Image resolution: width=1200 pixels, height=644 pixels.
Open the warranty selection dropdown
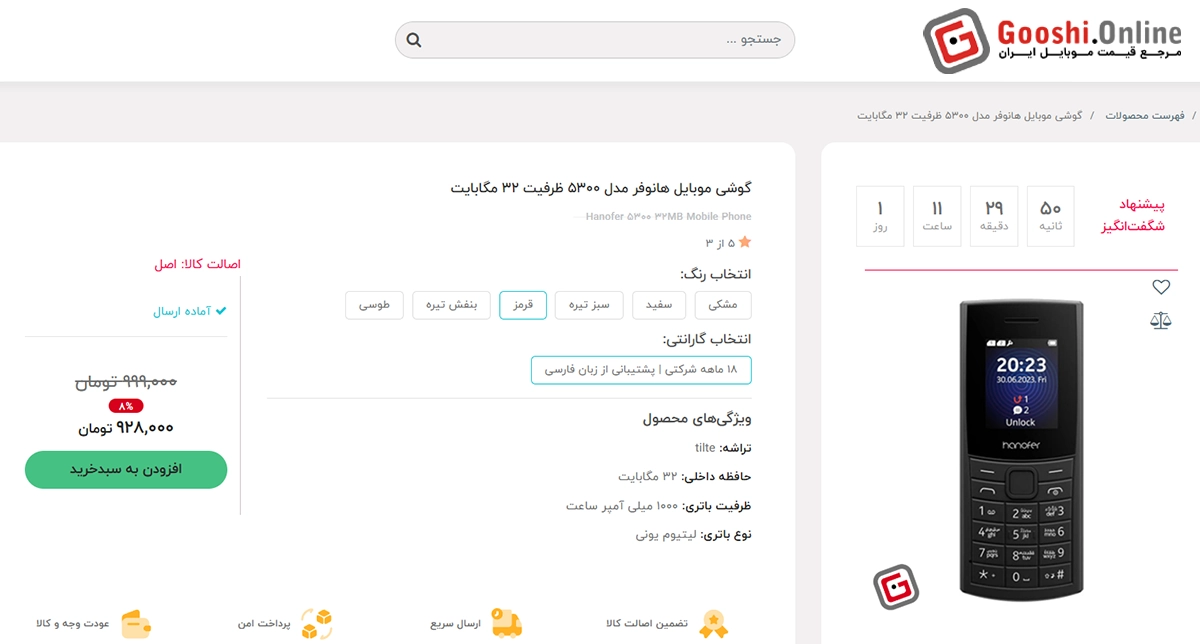[640, 369]
